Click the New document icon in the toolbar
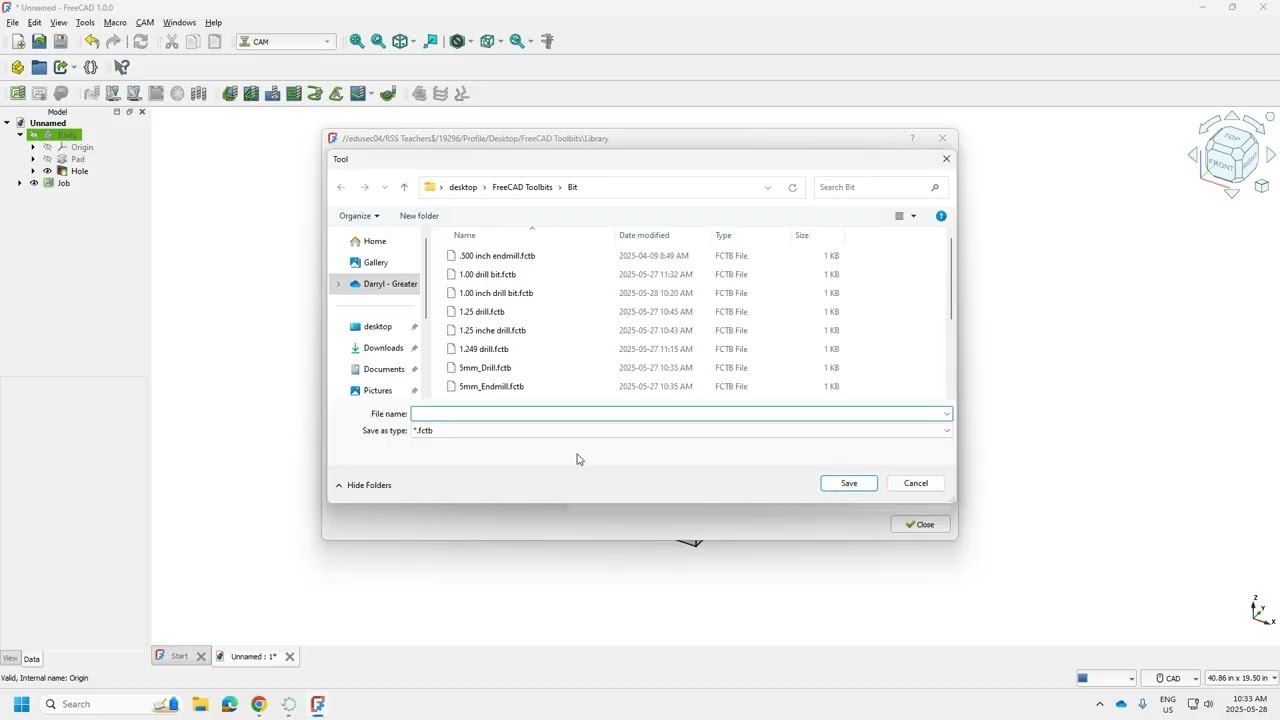The height and width of the screenshot is (720, 1280). tap(18, 41)
